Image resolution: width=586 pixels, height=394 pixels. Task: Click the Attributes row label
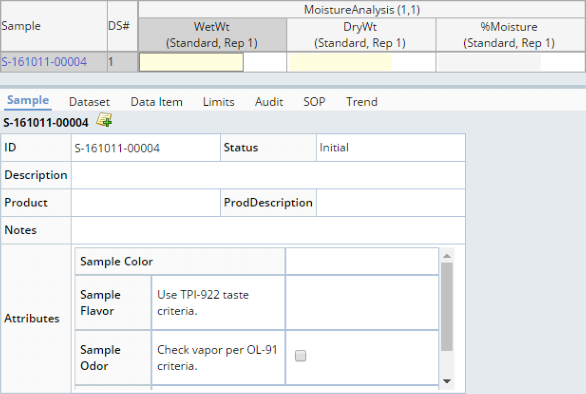coord(32,318)
